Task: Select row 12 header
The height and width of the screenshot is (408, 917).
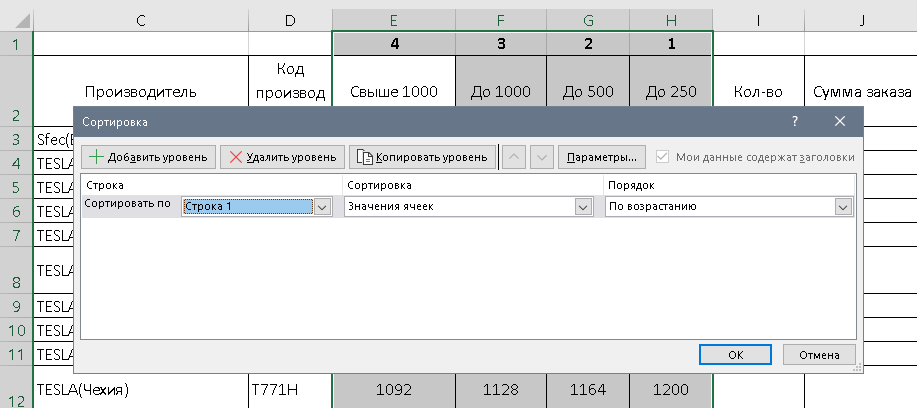Action: tap(16, 389)
